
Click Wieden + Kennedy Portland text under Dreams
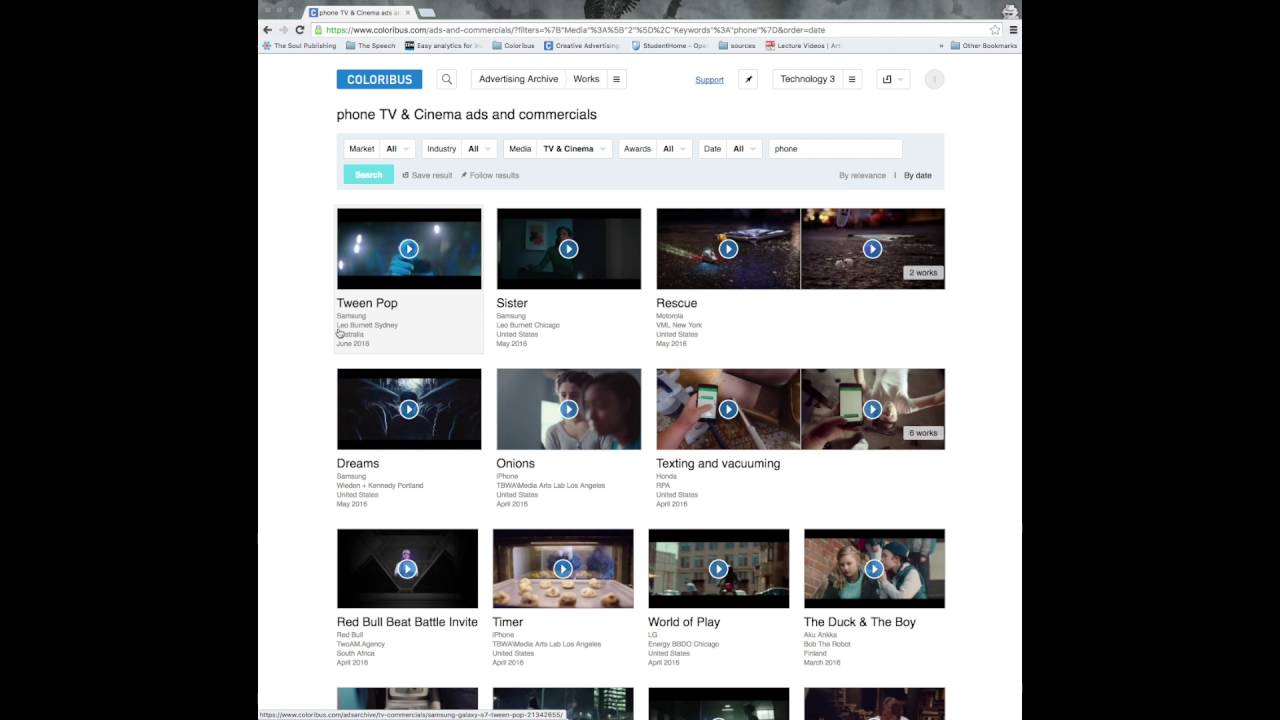pyautogui.click(x=380, y=486)
